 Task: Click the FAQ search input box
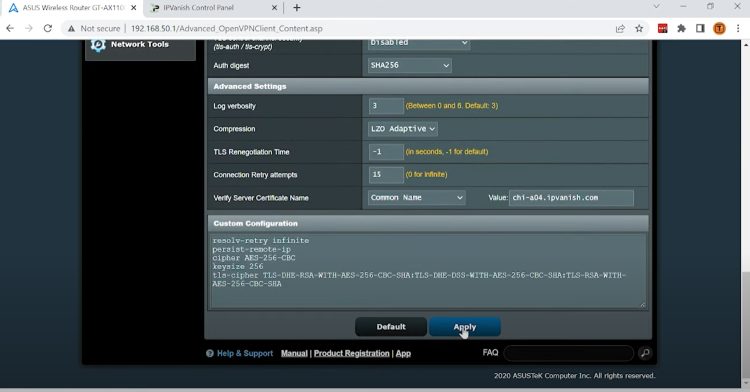click(x=569, y=353)
